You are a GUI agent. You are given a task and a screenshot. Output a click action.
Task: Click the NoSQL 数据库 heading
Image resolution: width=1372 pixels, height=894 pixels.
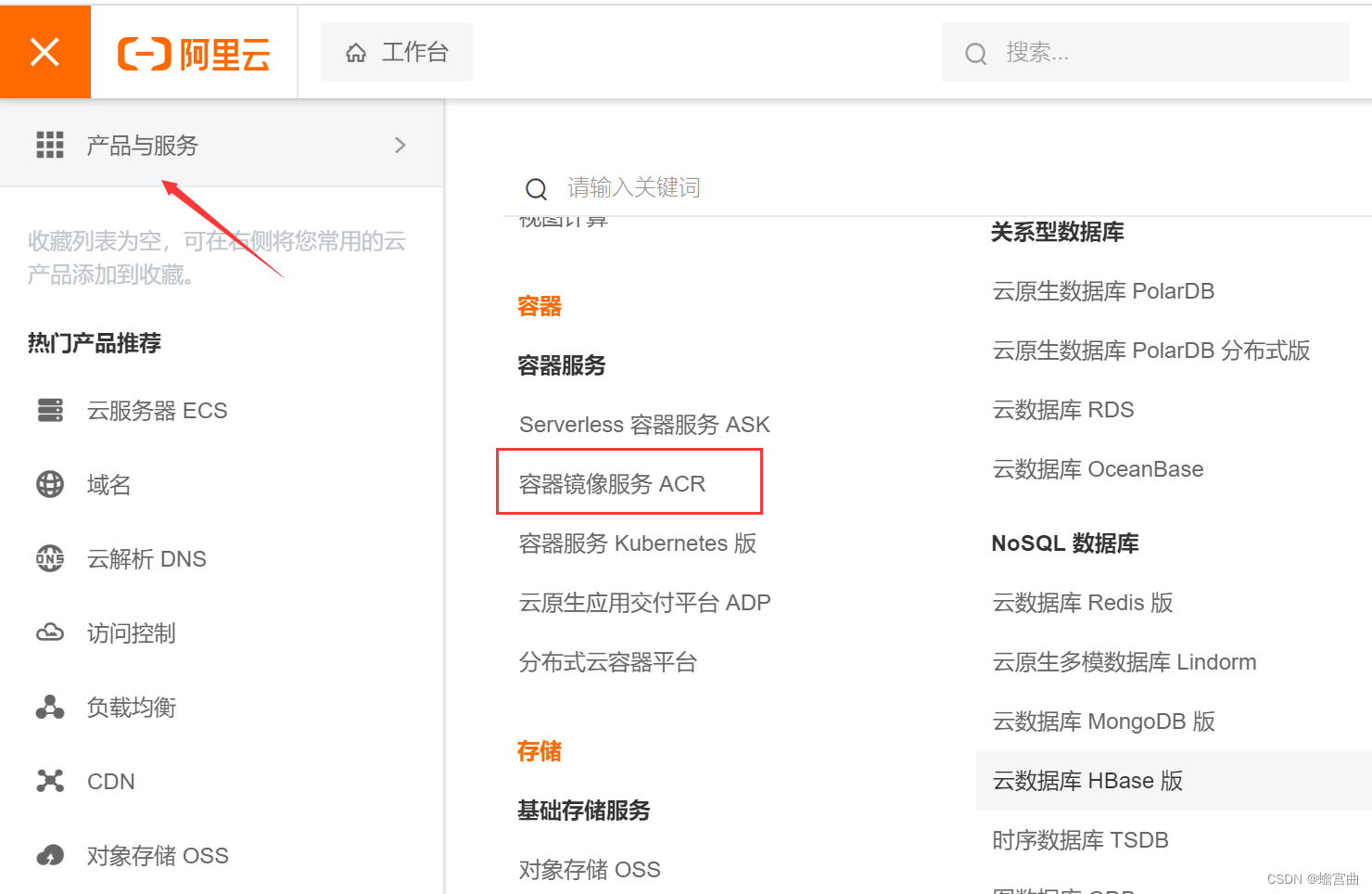1065,543
